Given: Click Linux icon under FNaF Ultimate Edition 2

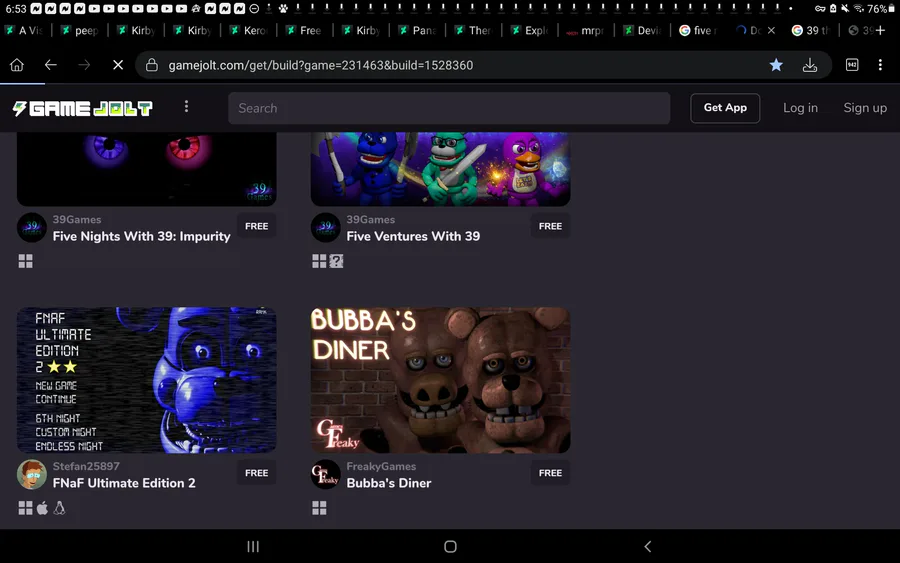Looking at the screenshot, I should (59, 508).
